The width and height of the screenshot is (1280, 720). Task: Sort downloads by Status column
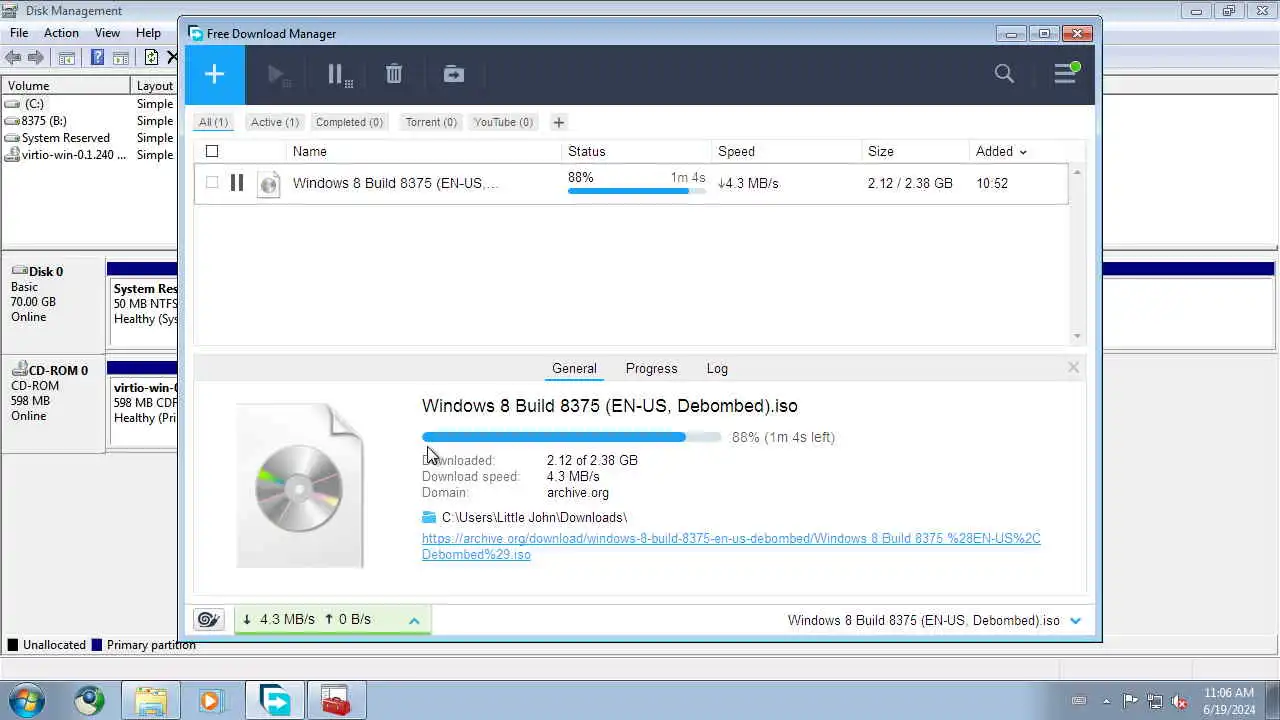click(x=587, y=151)
